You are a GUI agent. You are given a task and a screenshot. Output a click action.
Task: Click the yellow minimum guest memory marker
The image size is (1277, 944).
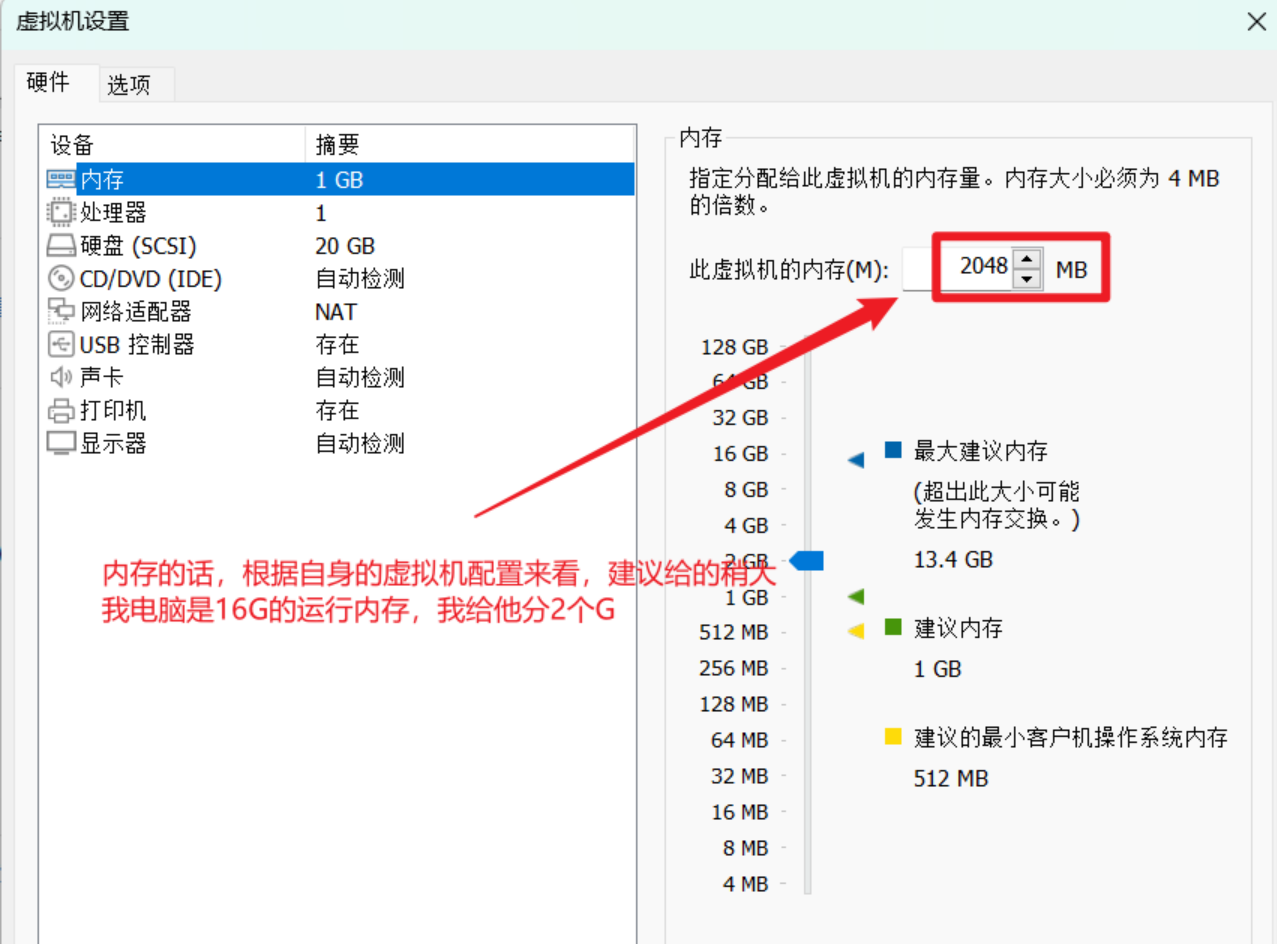point(855,631)
